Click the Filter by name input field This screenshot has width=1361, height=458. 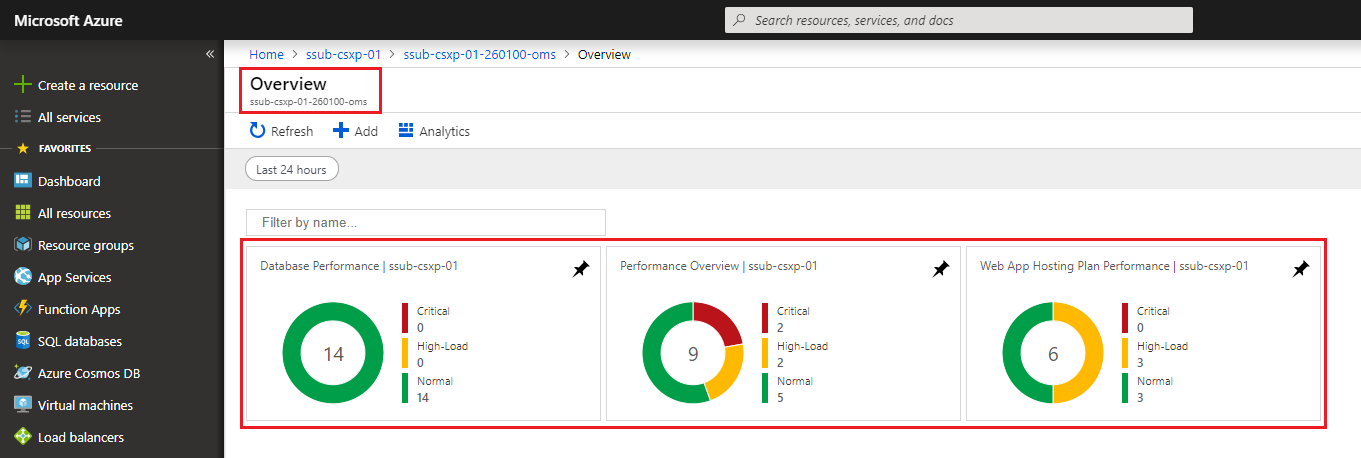[426, 222]
